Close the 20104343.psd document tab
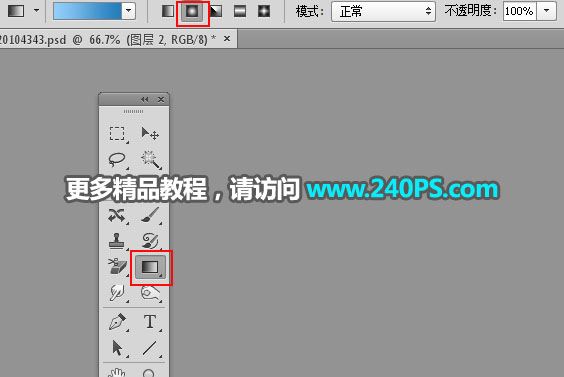 (227, 38)
